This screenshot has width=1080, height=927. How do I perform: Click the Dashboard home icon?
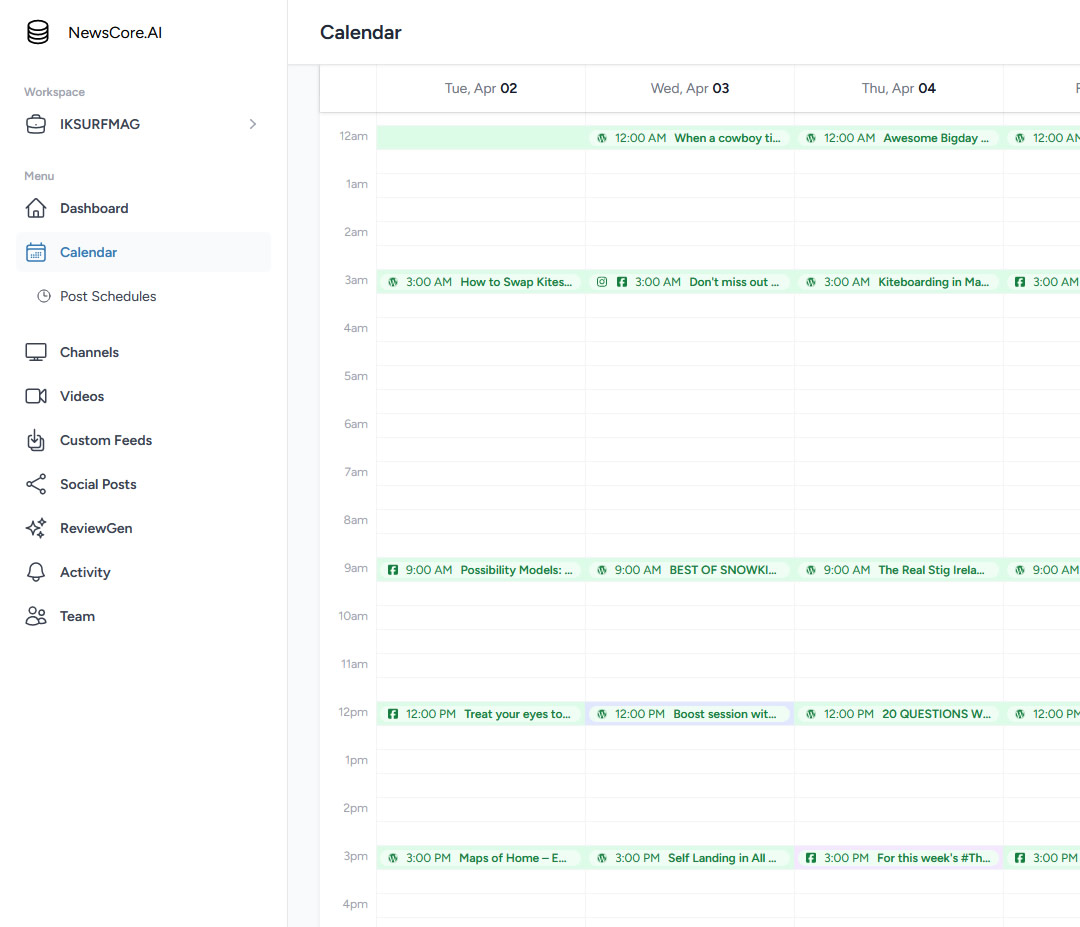click(36, 208)
